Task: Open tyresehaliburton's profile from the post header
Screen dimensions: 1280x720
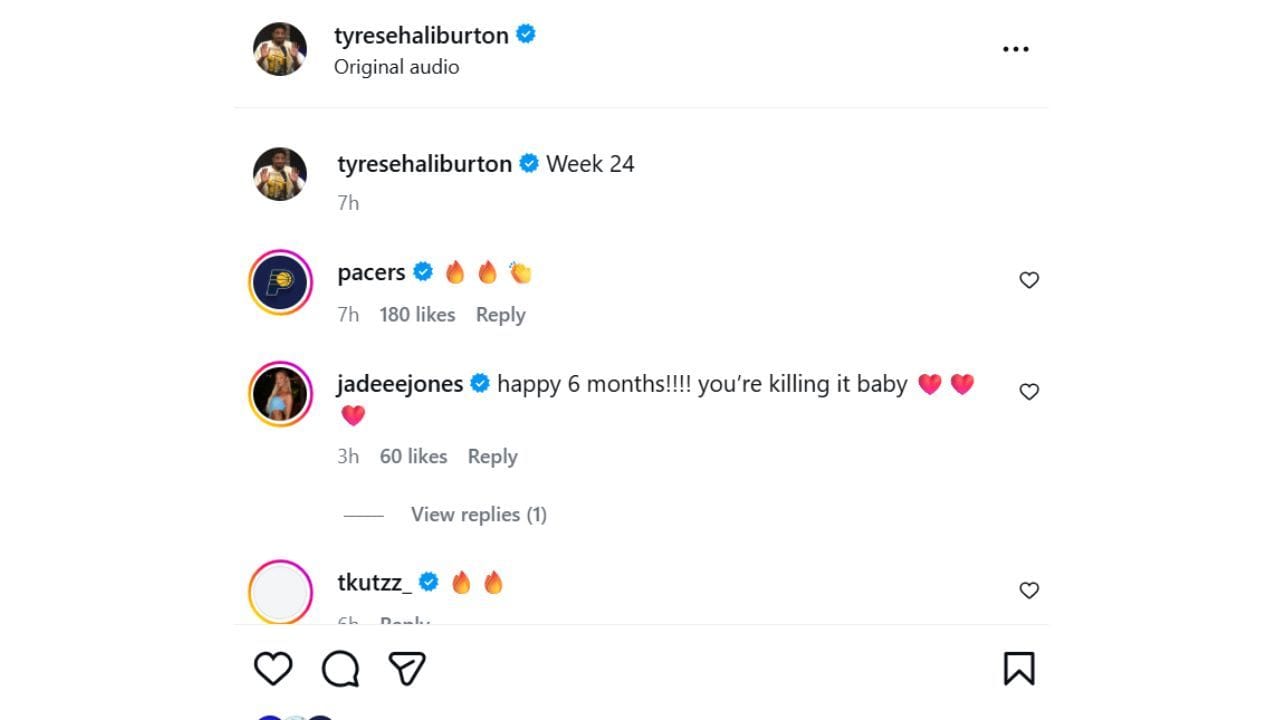Action: coord(420,34)
